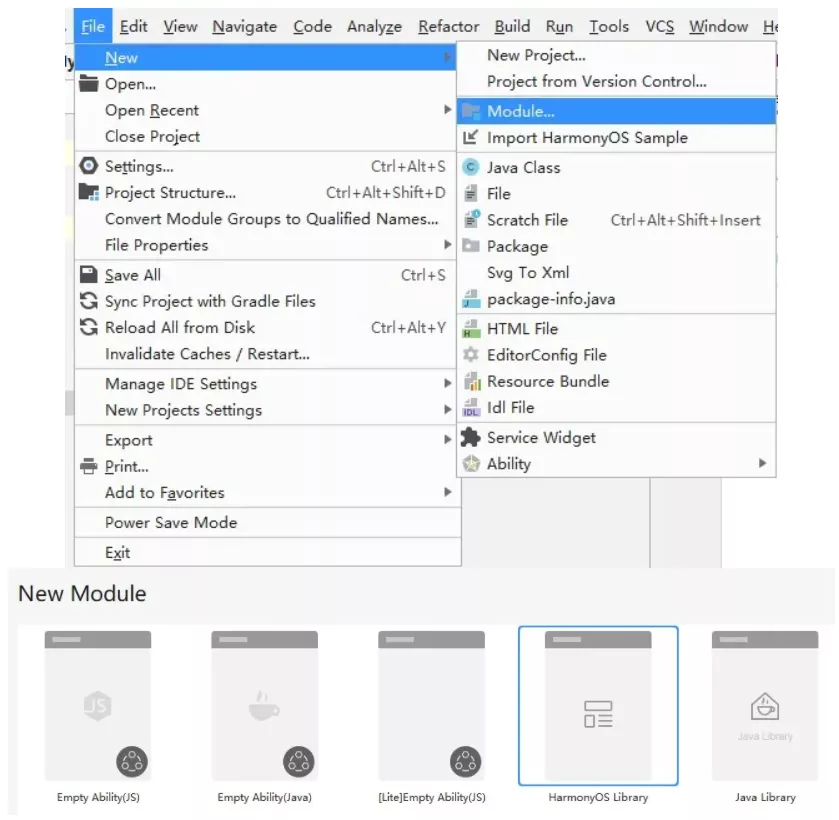Click the Module folder icon in submenu
Screen dimensions: 839x820
pos(471,111)
